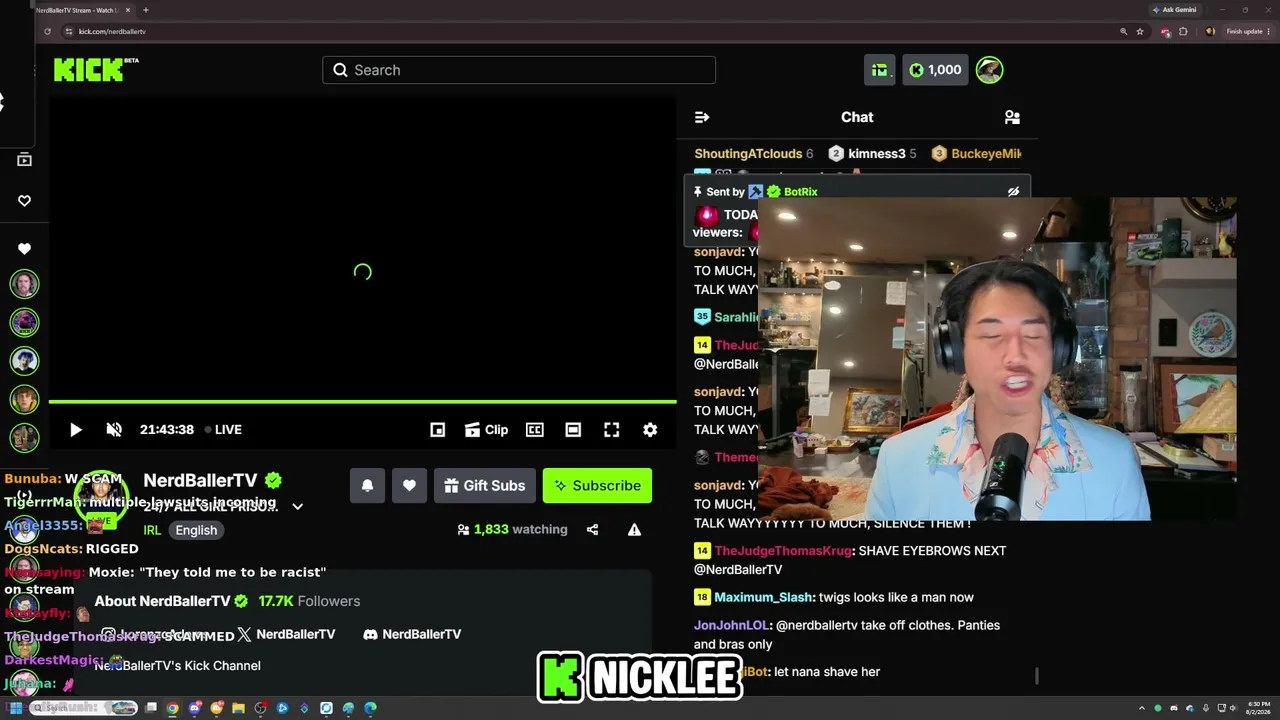Unmute the stream audio
1280x720 pixels.
114,430
